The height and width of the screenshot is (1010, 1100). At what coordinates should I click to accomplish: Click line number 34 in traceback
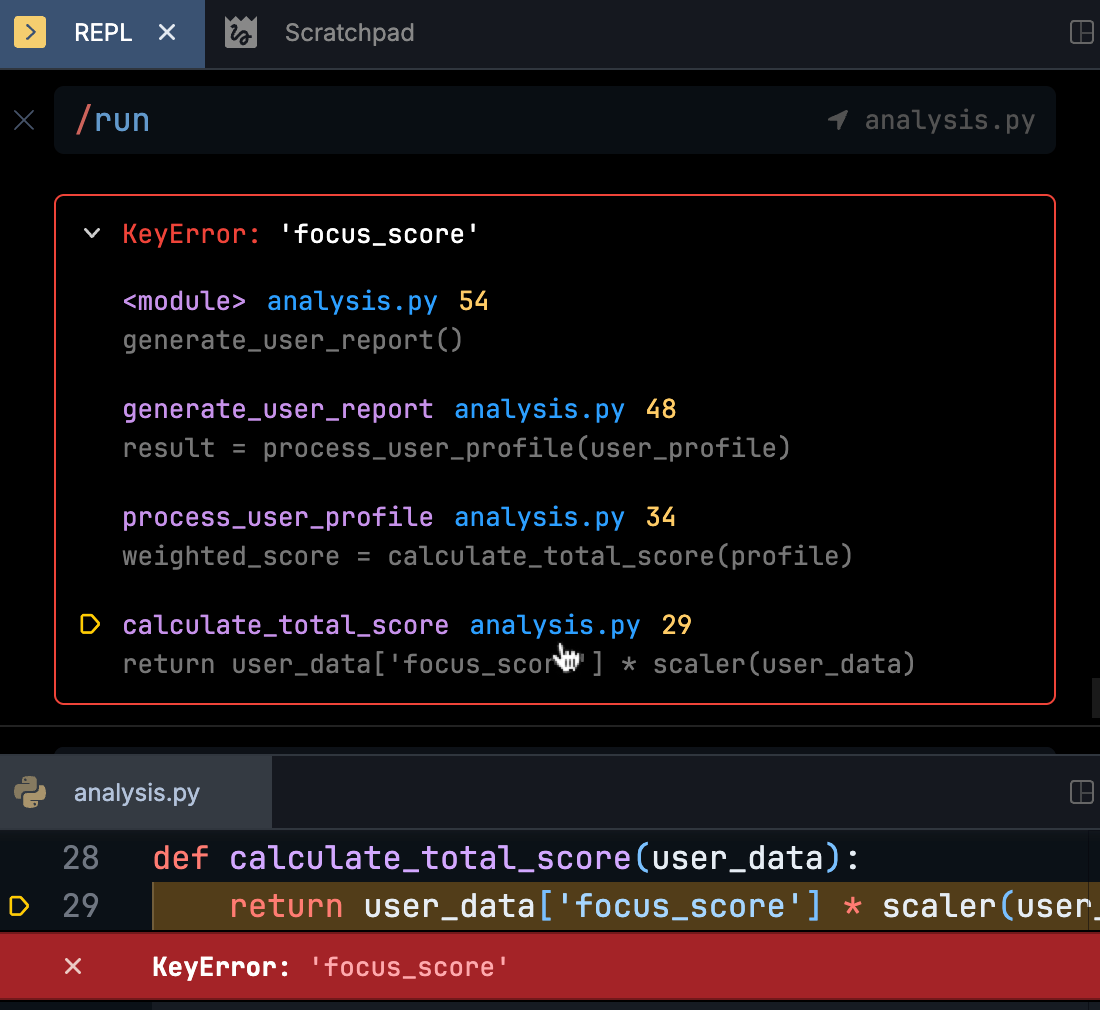coord(661,517)
